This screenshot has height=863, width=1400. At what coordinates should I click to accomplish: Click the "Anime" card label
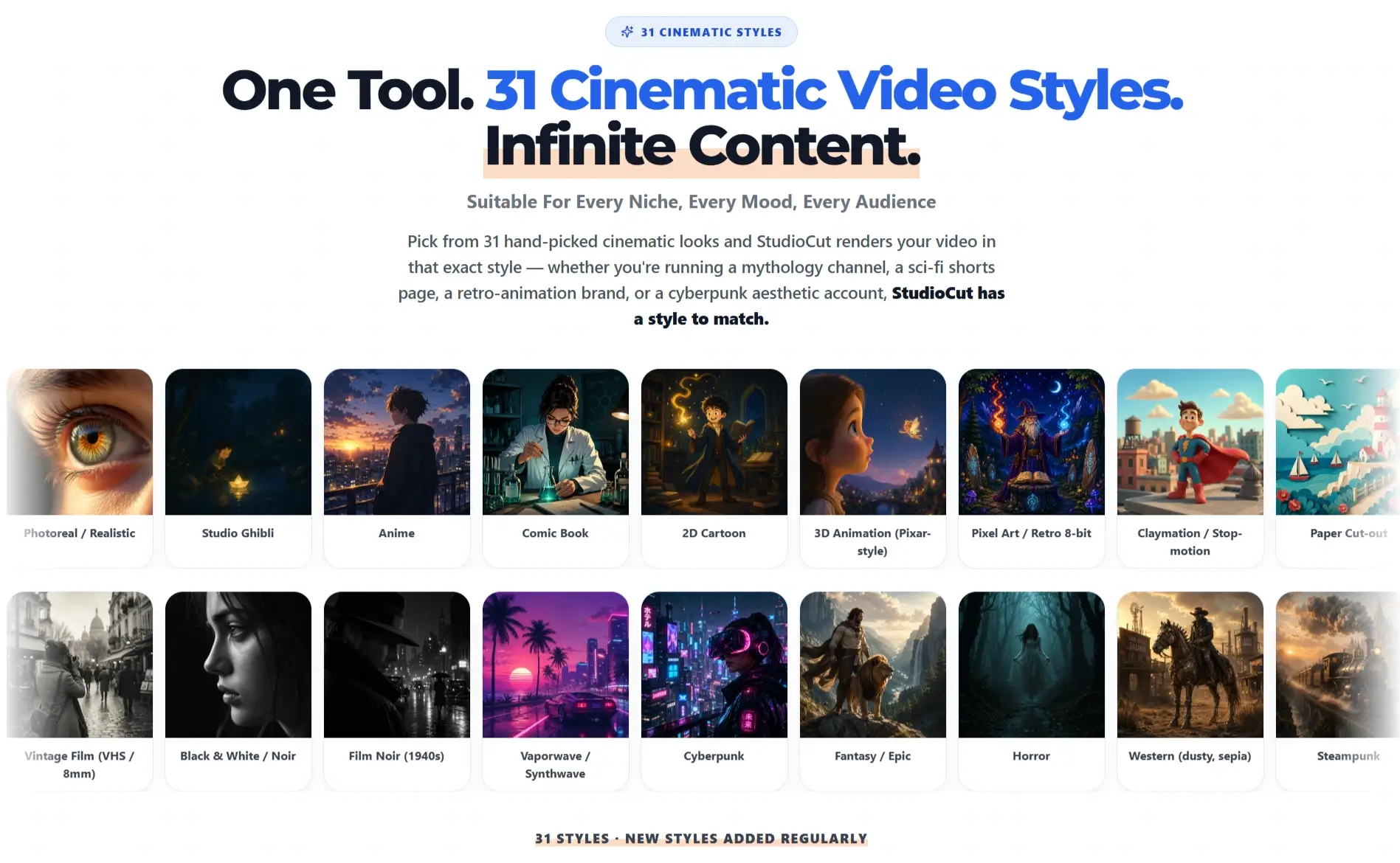click(397, 533)
